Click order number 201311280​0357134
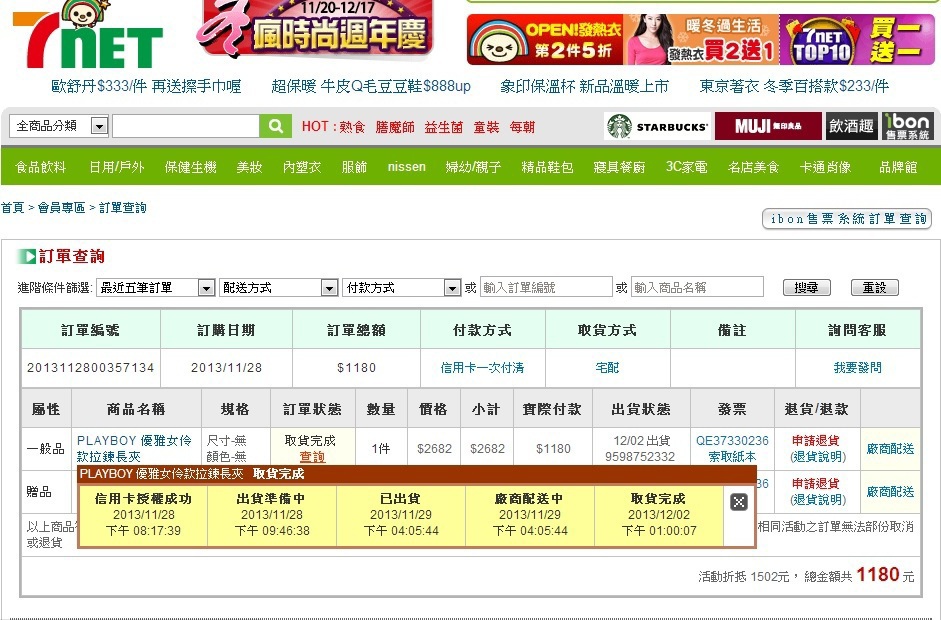 point(91,367)
